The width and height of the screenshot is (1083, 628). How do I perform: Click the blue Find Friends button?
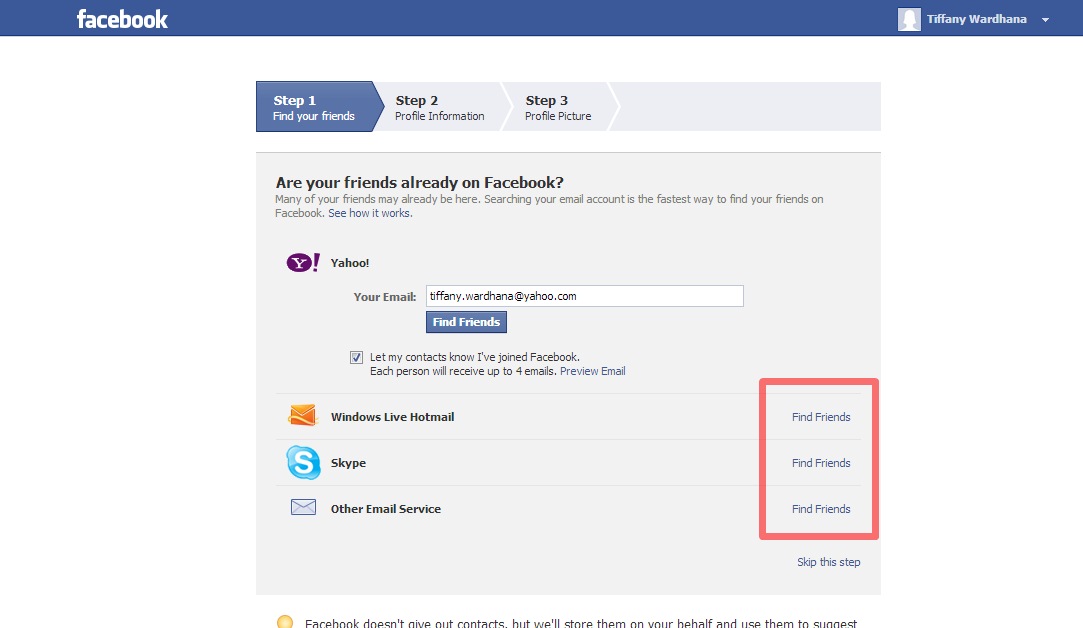(x=466, y=322)
